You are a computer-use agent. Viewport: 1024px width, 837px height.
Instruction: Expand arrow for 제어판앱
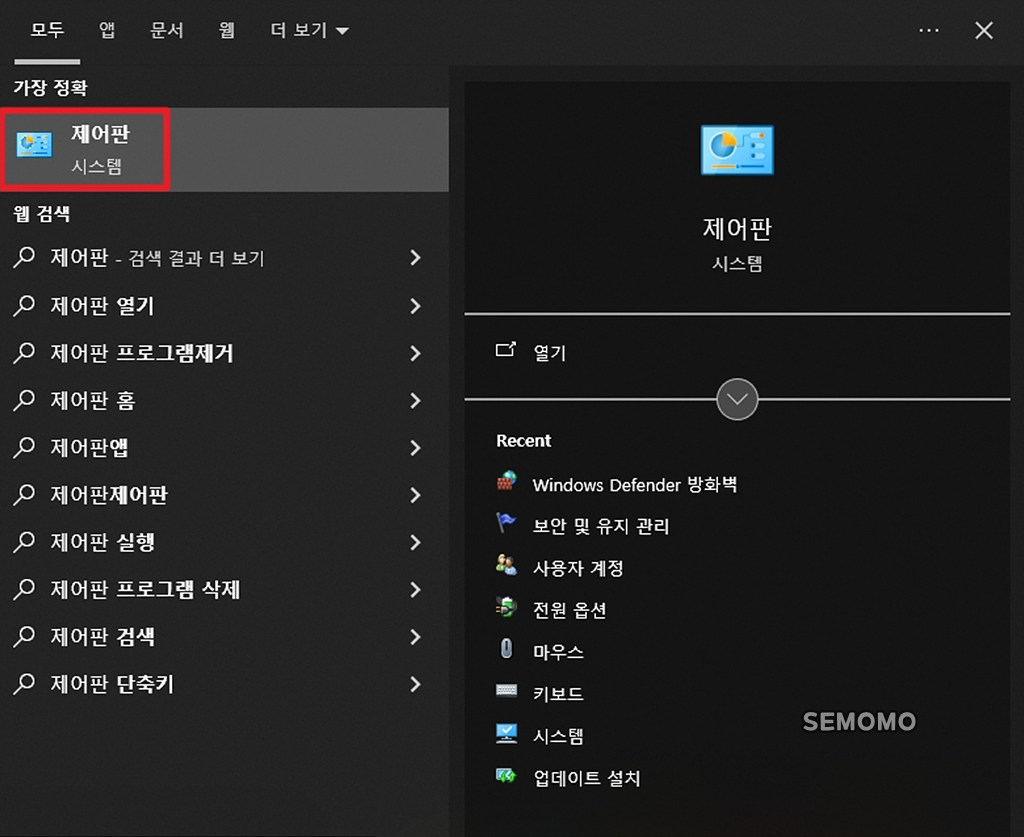tap(415, 447)
